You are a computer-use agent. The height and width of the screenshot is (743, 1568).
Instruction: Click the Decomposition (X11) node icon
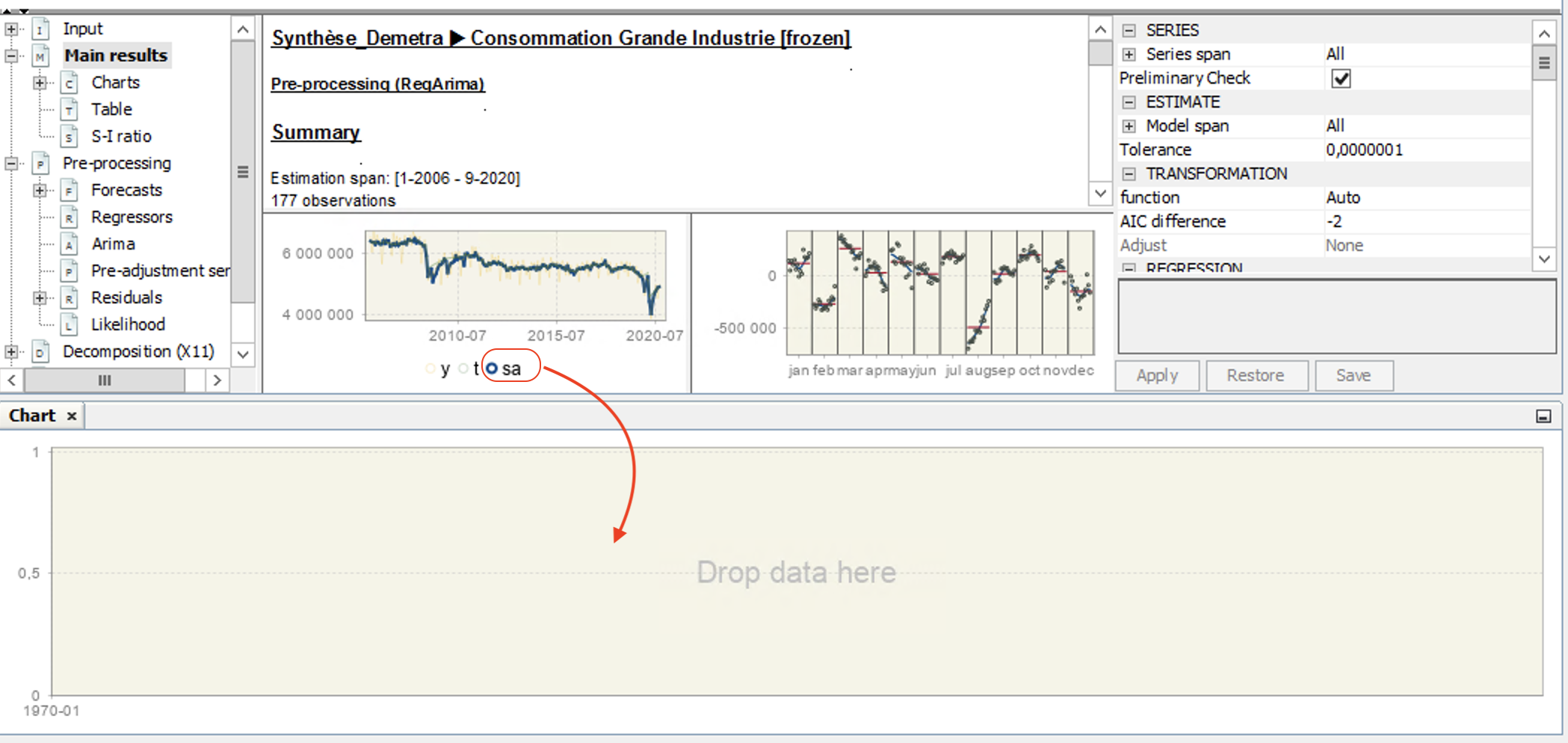pyautogui.click(x=41, y=352)
